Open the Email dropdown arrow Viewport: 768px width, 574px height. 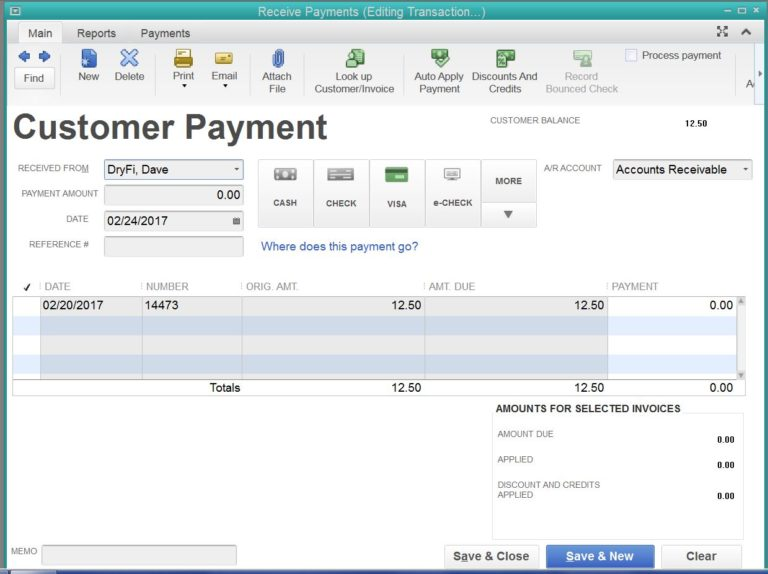click(225, 86)
